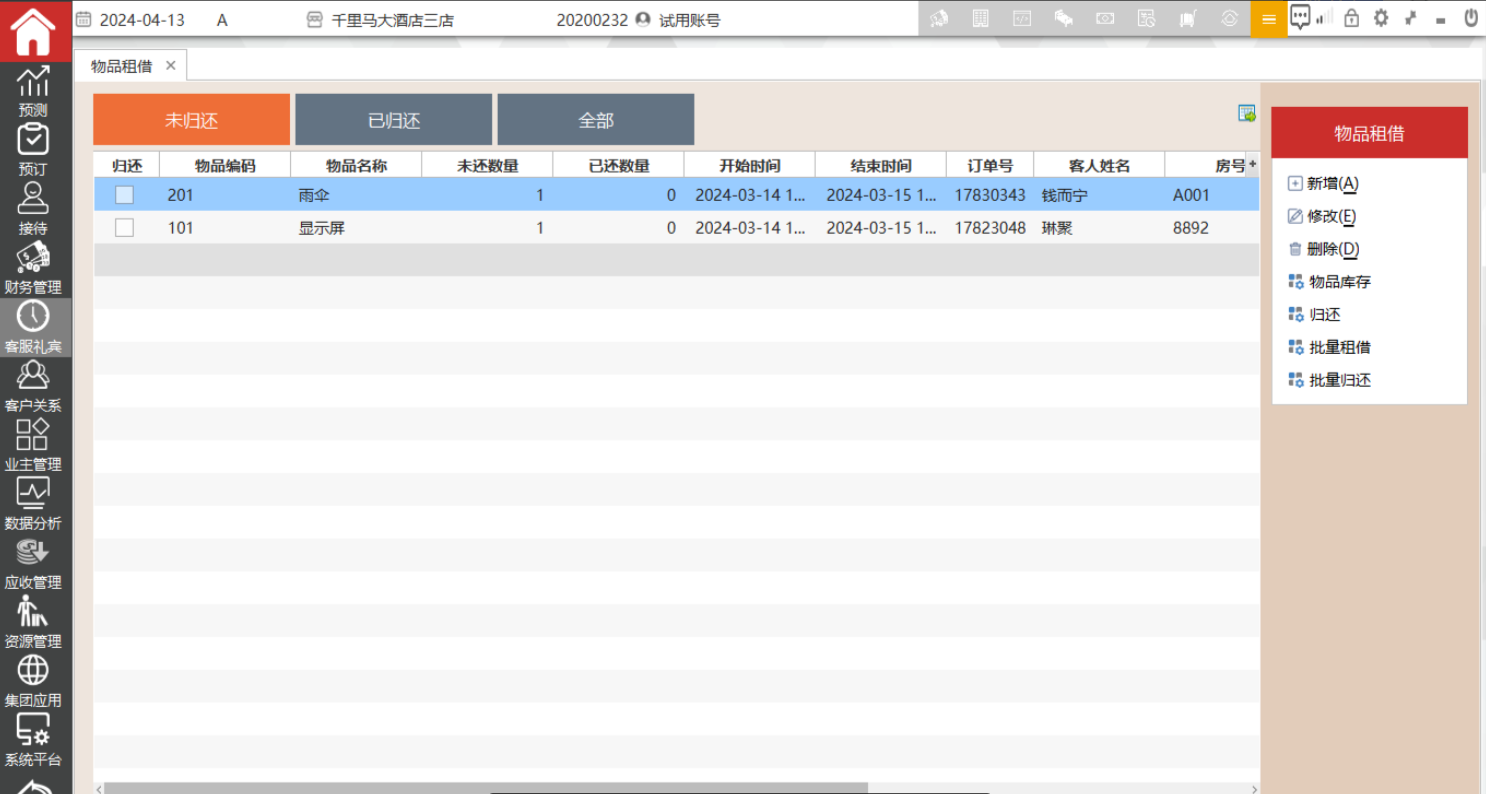Expand the column chooser beside 房号 header
Viewport: 1486px width, 794px height.
[1252, 164]
